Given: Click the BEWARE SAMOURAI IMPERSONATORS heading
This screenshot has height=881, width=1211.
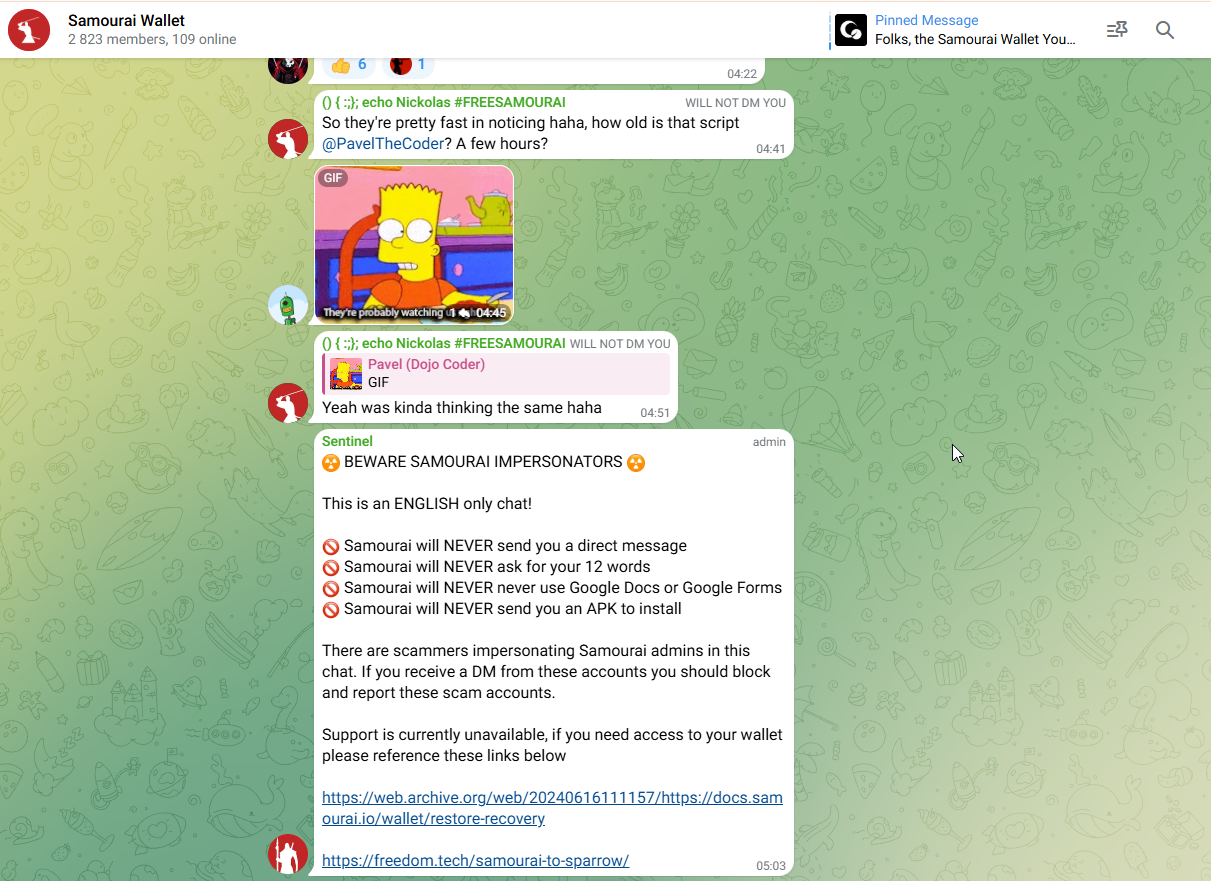Looking at the screenshot, I should (x=483, y=462).
